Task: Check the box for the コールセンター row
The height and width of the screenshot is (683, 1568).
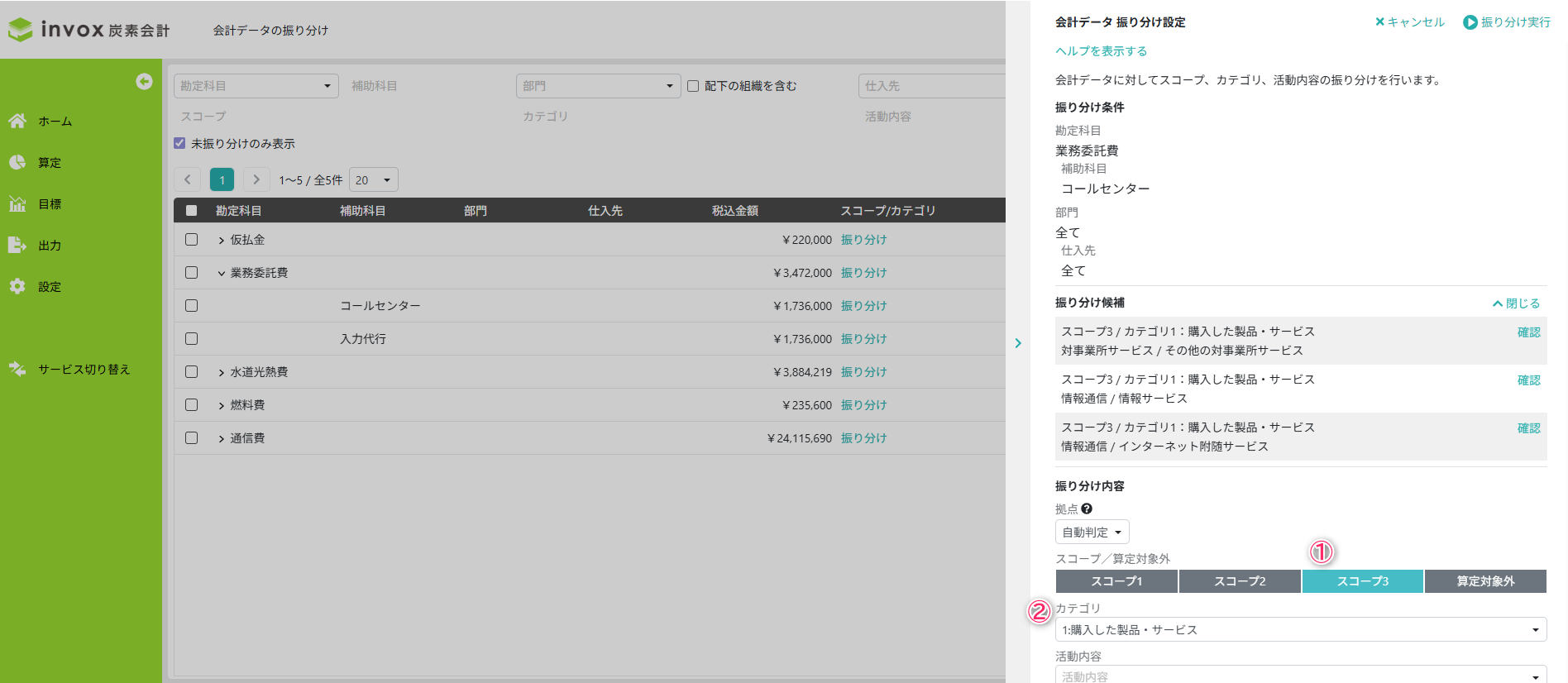Action: coord(192,306)
